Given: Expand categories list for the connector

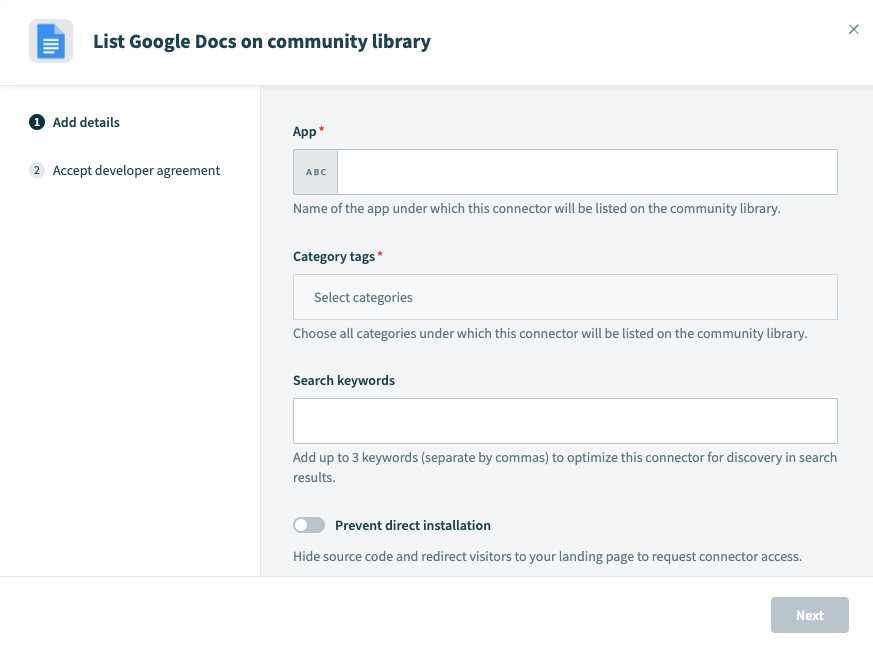Looking at the screenshot, I should pos(565,297).
